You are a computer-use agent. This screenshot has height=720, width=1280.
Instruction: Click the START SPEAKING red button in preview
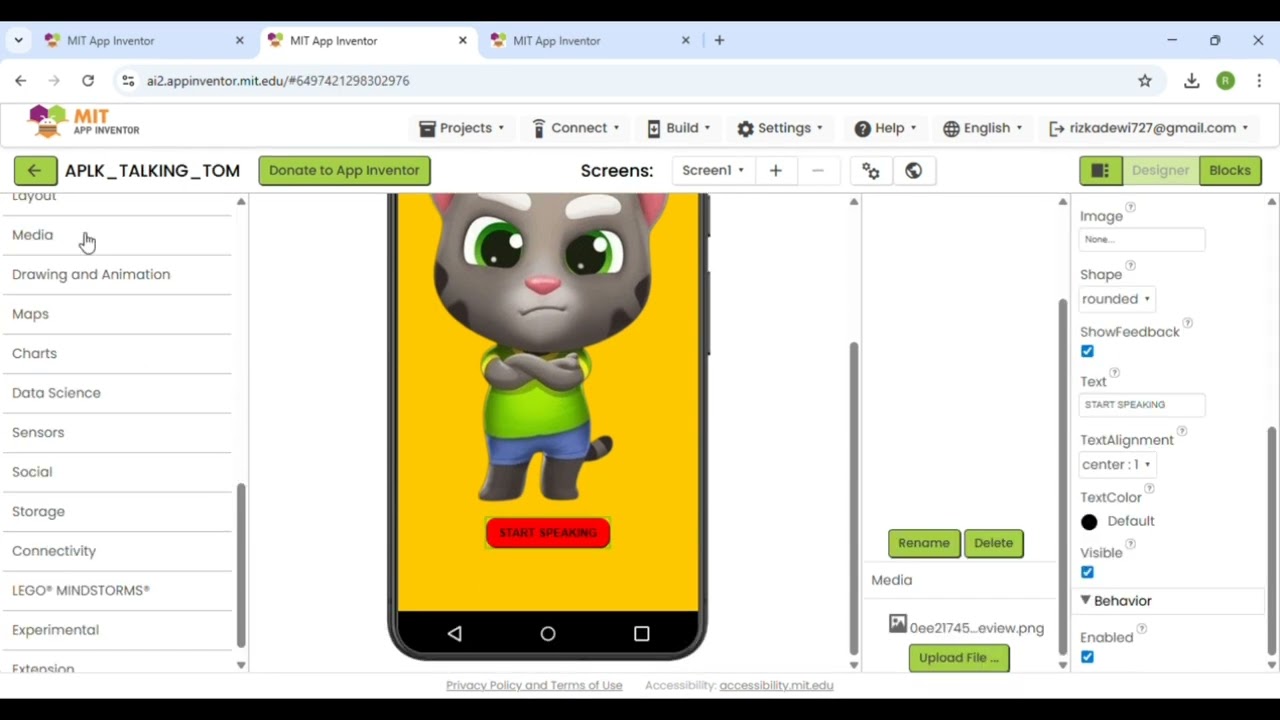click(x=548, y=533)
